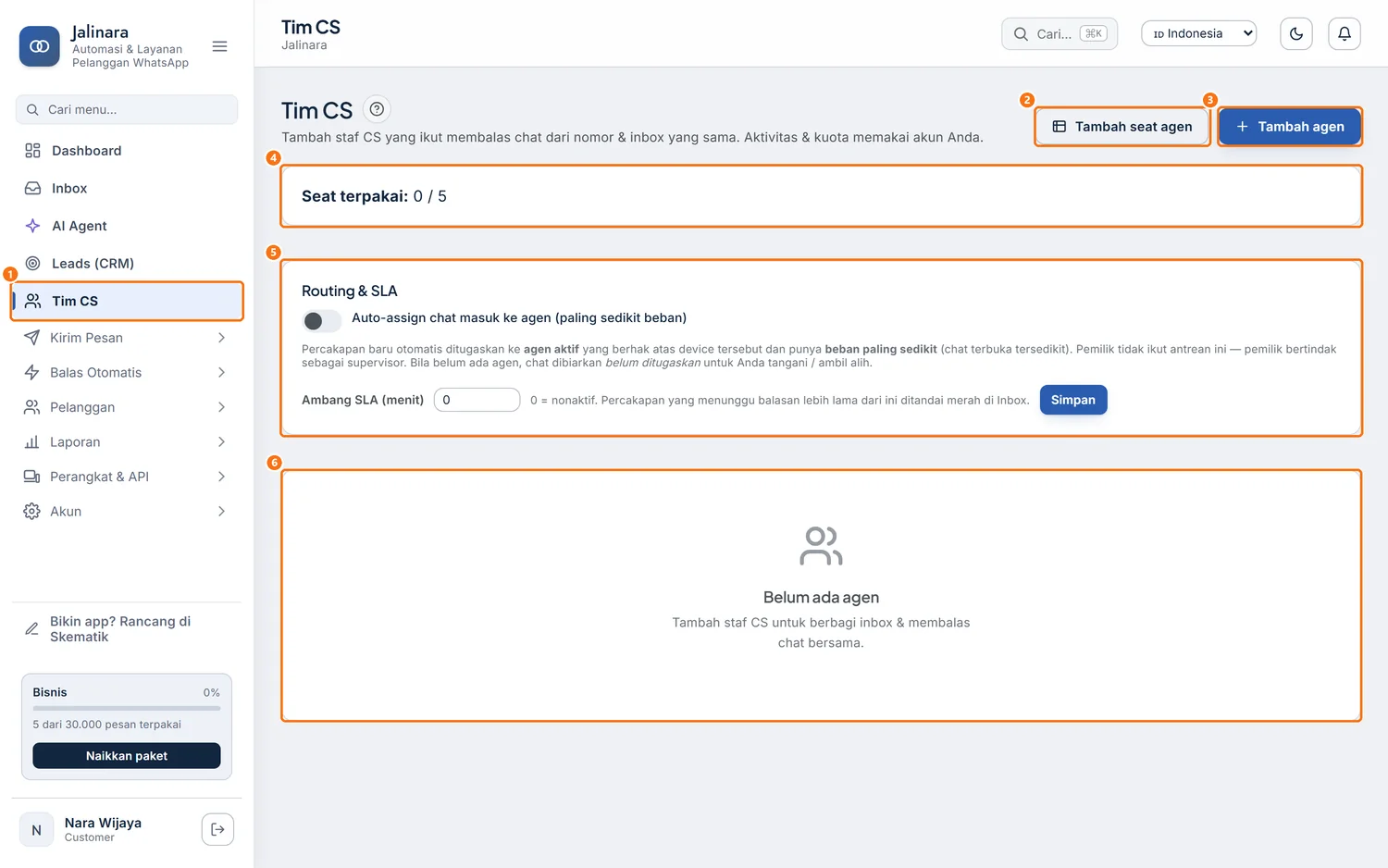The width and height of the screenshot is (1388, 868).
Task: Collapse sidebar with hamburger menu icon
Action: pyautogui.click(x=219, y=46)
